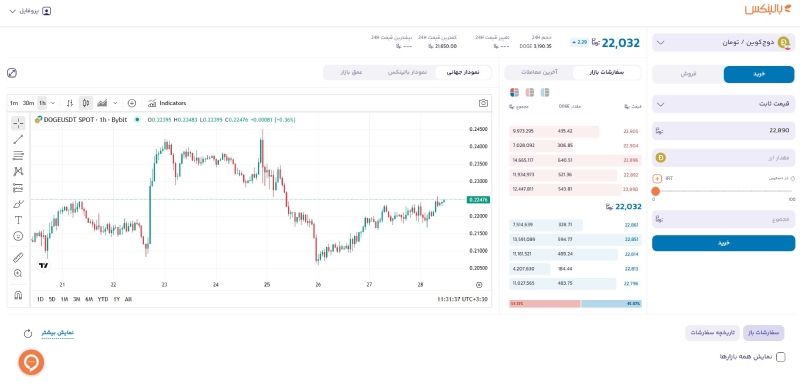Open chart price scale settings gear
The image size is (800, 383).
(479, 285)
